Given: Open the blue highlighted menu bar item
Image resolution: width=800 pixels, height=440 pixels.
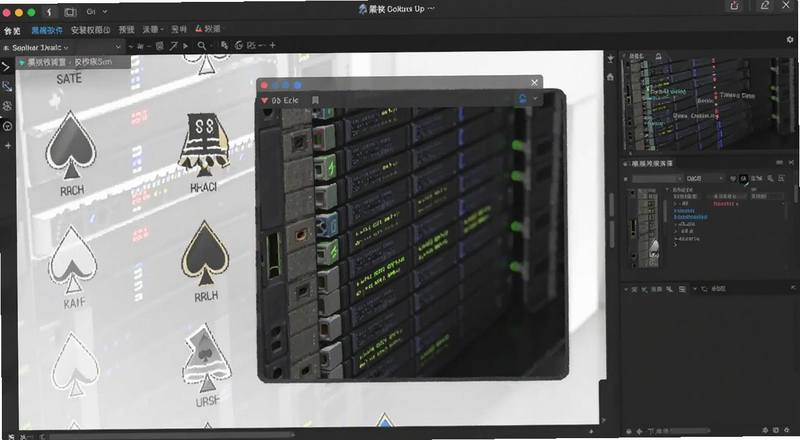Looking at the screenshot, I should [x=46, y=30].
